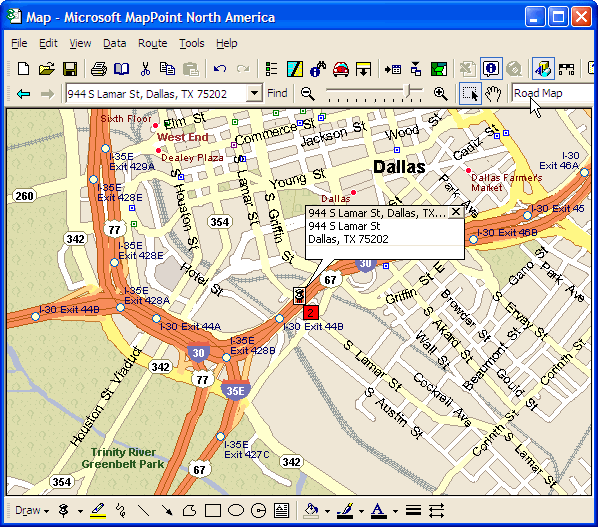Click the Interstate 35E shield on map
The image size is (598, 527).
coord(236,390)
